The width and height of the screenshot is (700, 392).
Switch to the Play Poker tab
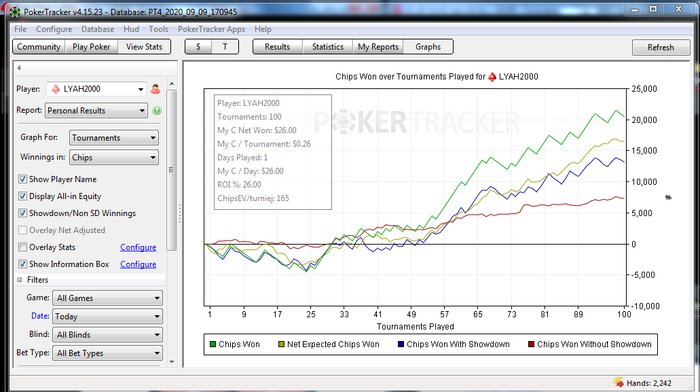pyautogui.click(x=91, y=47)
